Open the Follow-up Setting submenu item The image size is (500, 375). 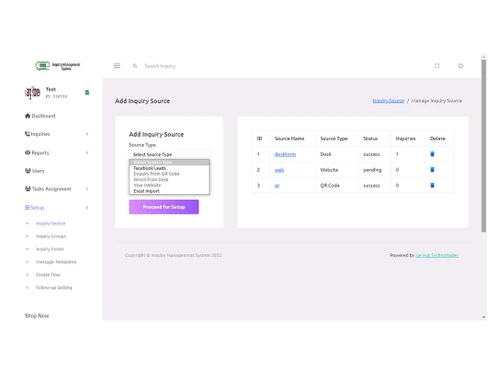(x=54, y=288)
